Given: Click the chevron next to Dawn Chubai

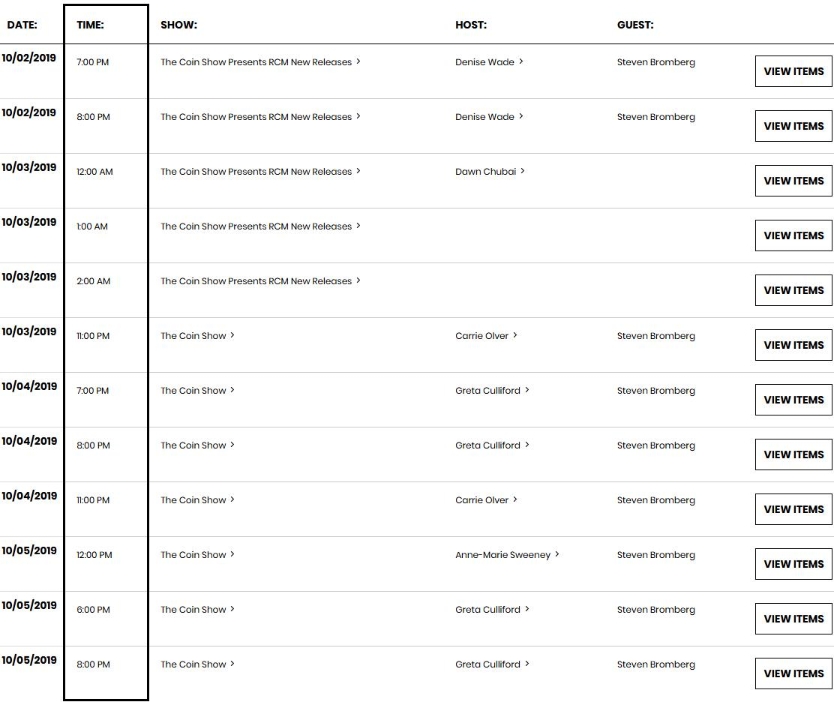Looking at the screenshot, I should coord(522,171).
